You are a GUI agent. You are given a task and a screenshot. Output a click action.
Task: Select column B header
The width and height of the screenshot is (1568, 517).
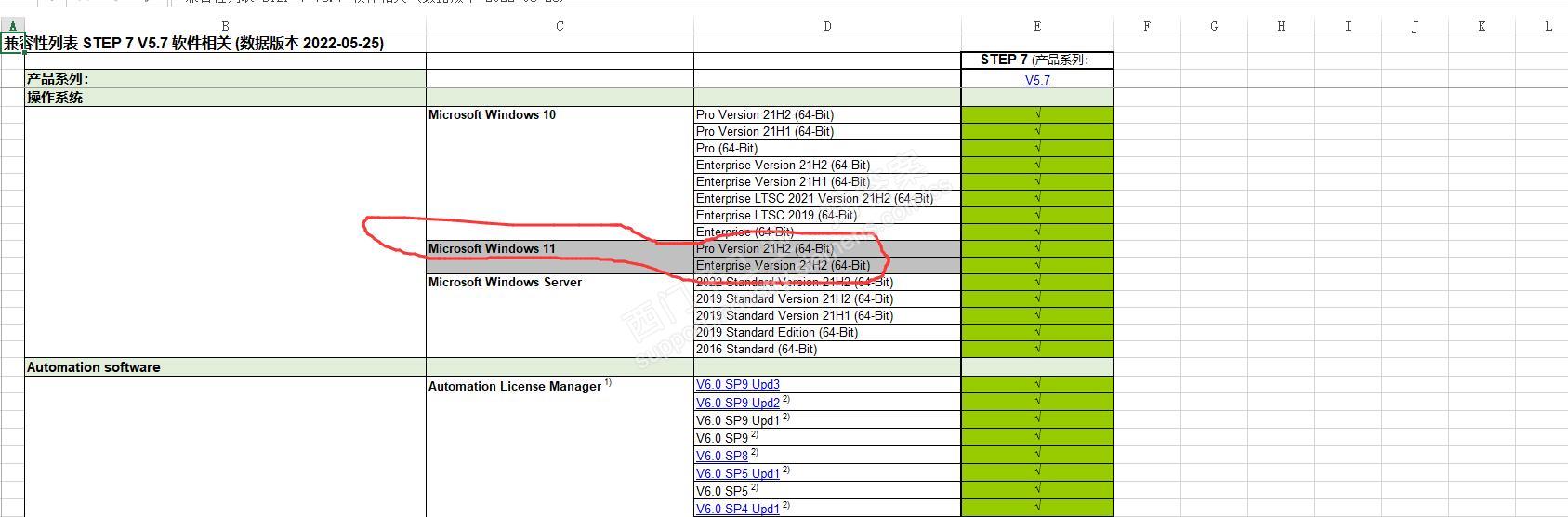[225, 26]
